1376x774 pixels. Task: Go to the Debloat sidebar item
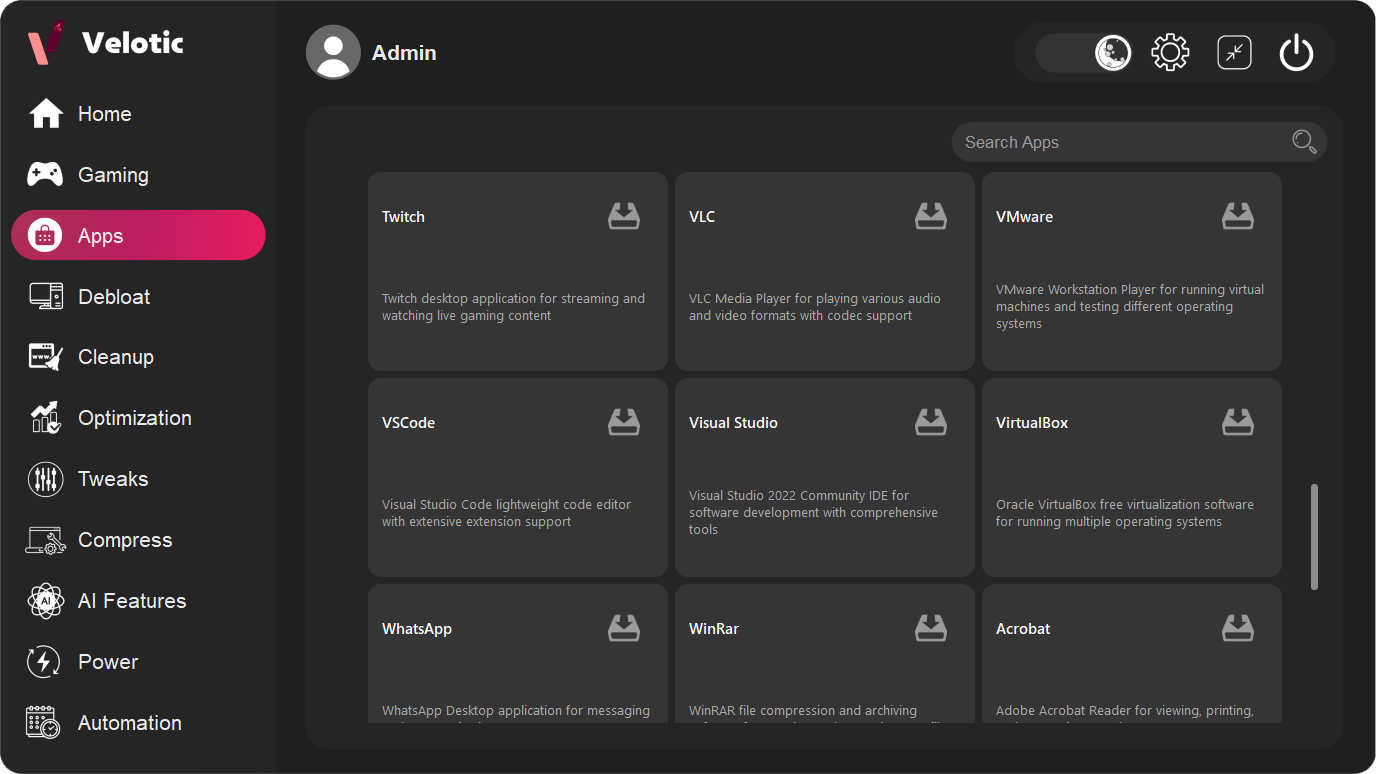click(114, 297)
